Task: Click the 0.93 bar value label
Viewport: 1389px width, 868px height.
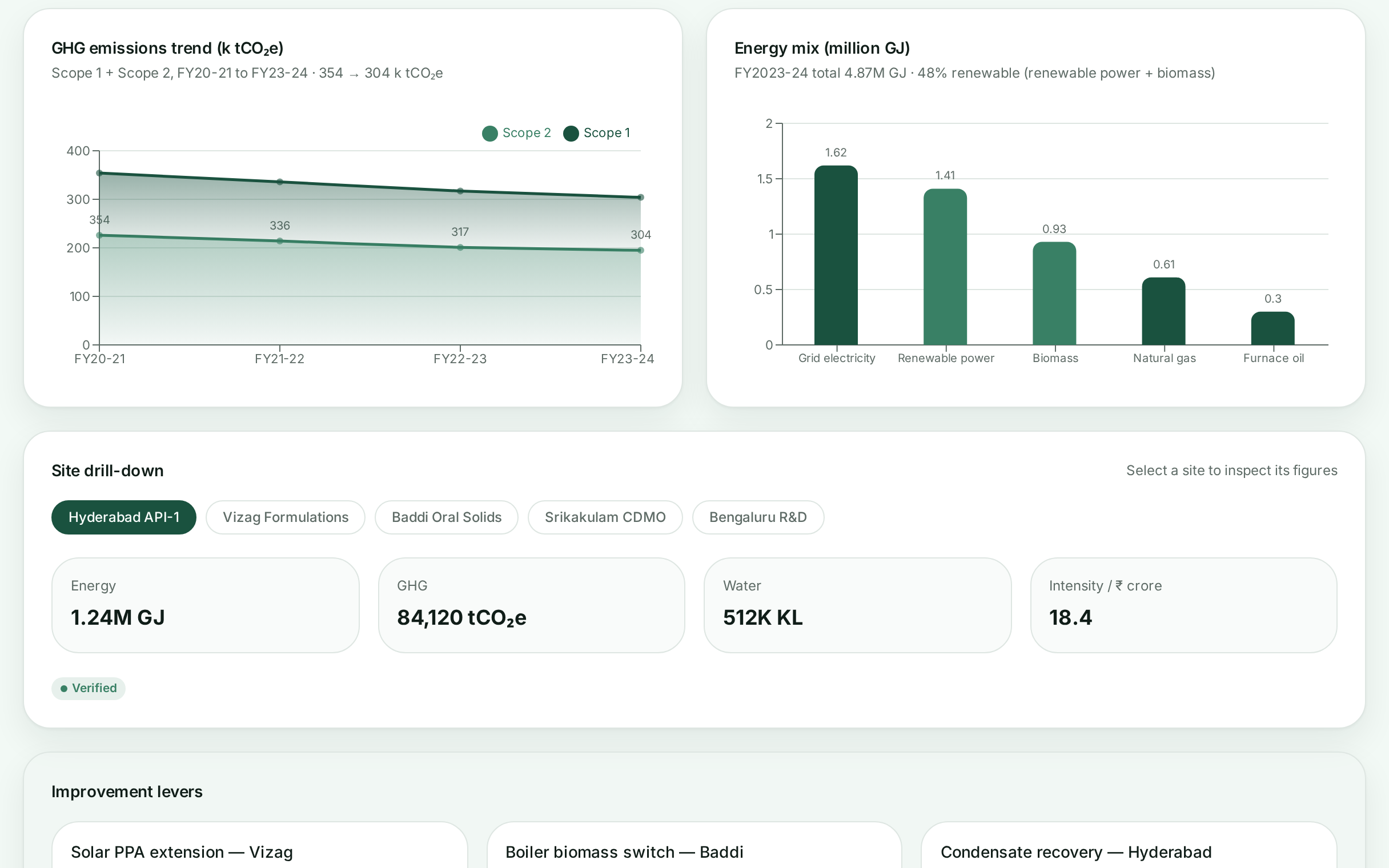Action: 1054,229
